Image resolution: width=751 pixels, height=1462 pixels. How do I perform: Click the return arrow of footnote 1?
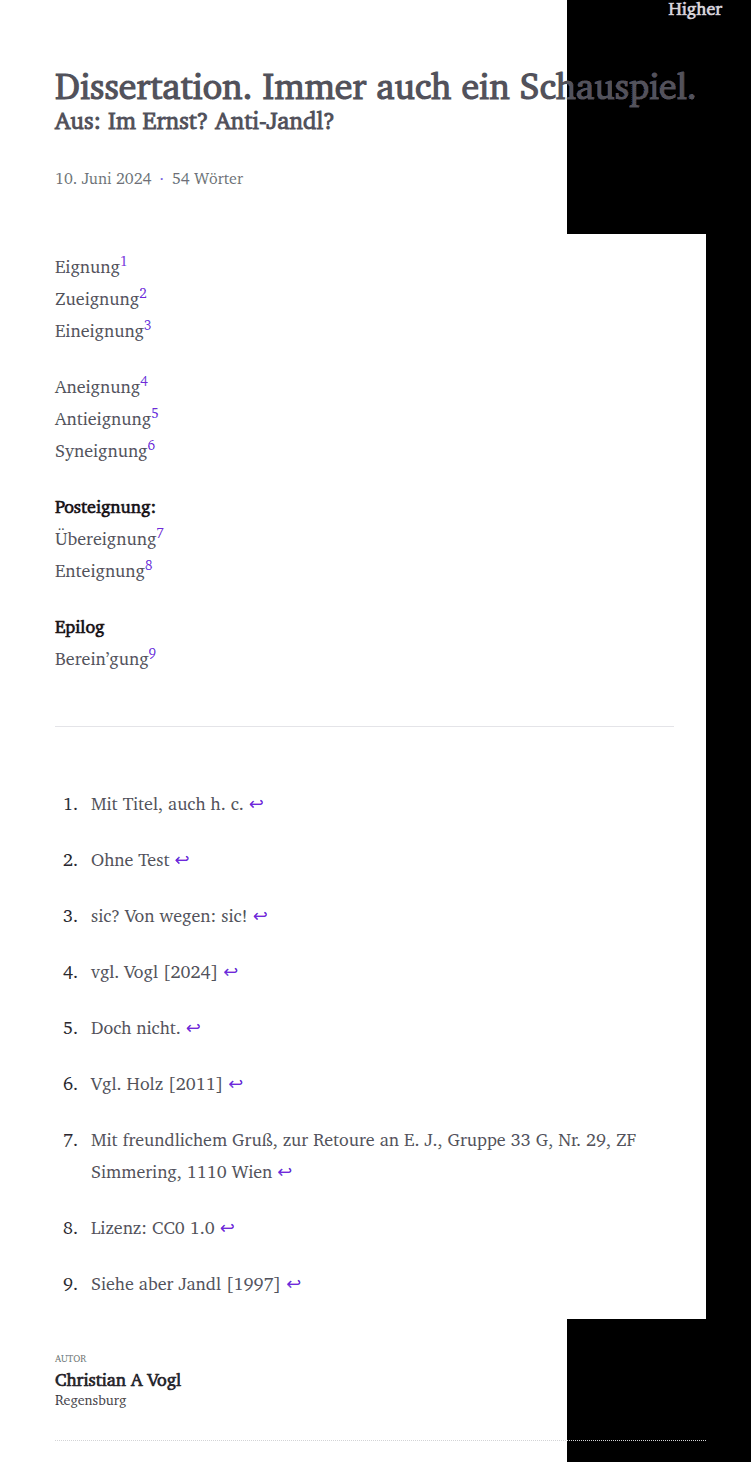pyautogui.click(x=256, y=804)
